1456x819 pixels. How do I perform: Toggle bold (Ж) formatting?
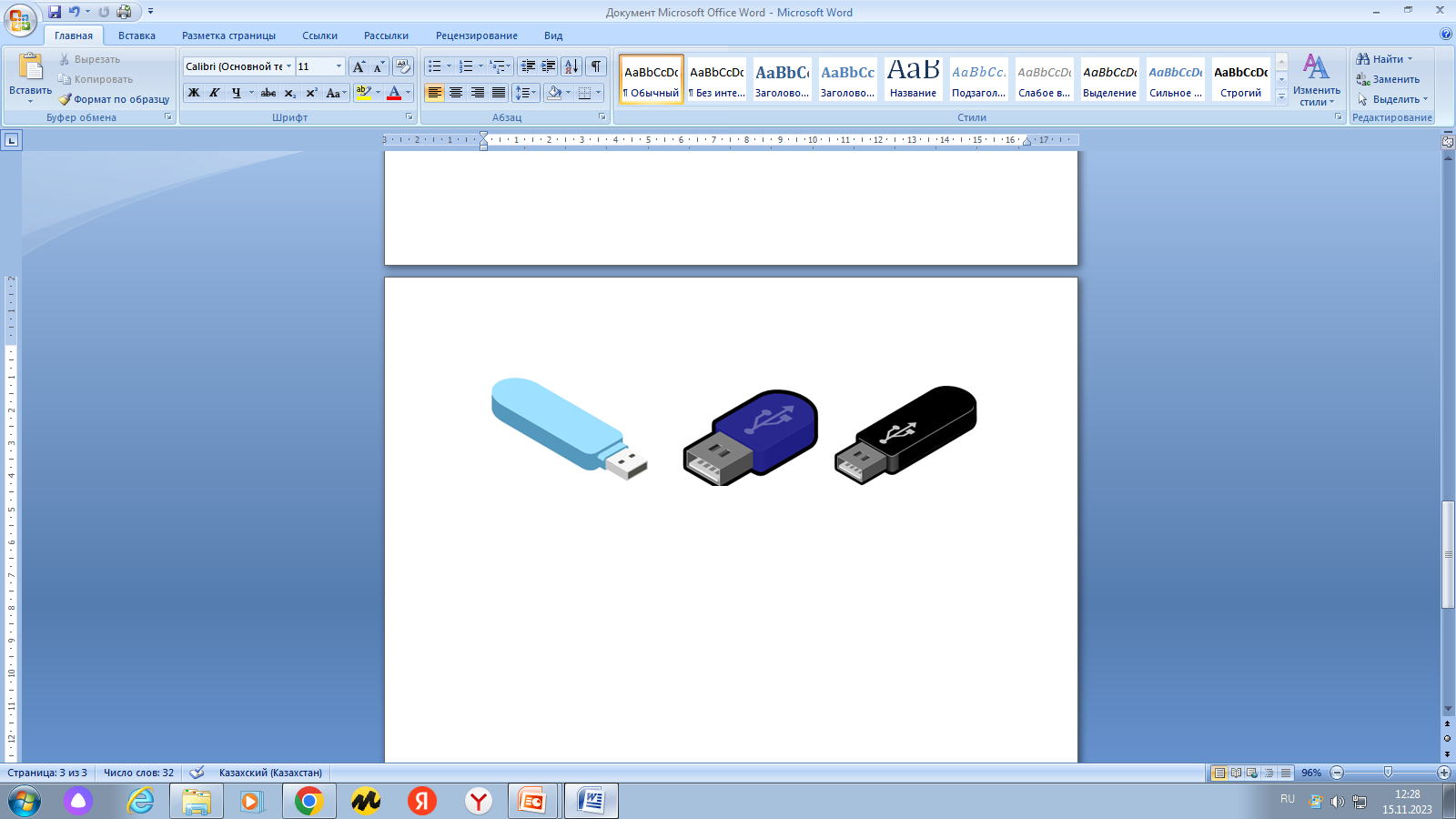[x=194, y=93]
